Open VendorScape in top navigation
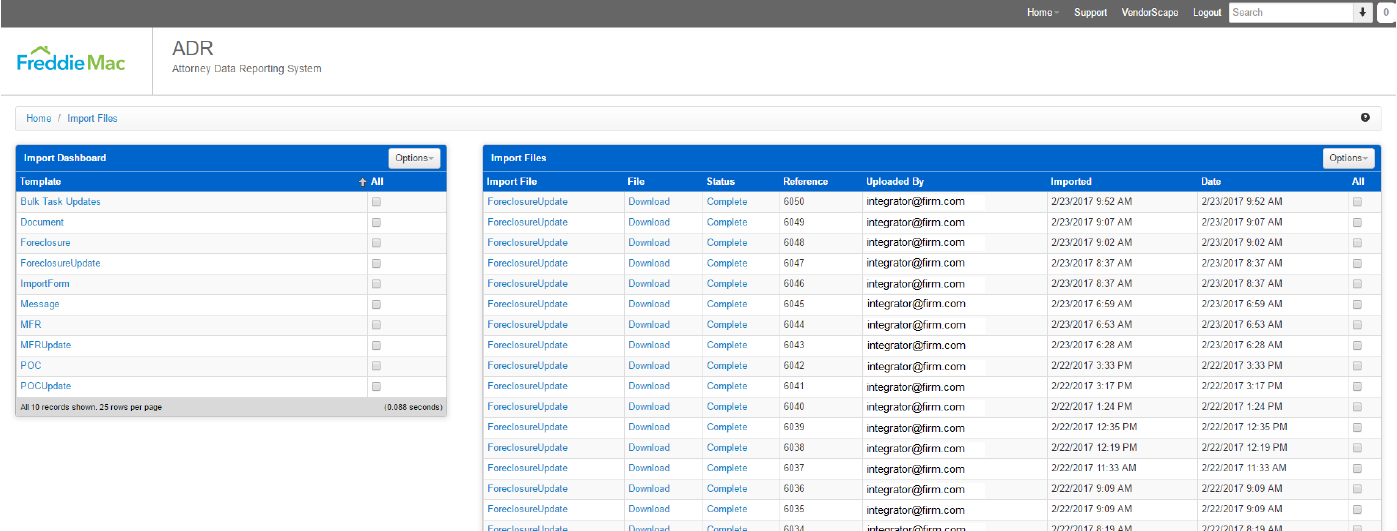This screenshot has height=531, width=1397. tap(1150, 12)
